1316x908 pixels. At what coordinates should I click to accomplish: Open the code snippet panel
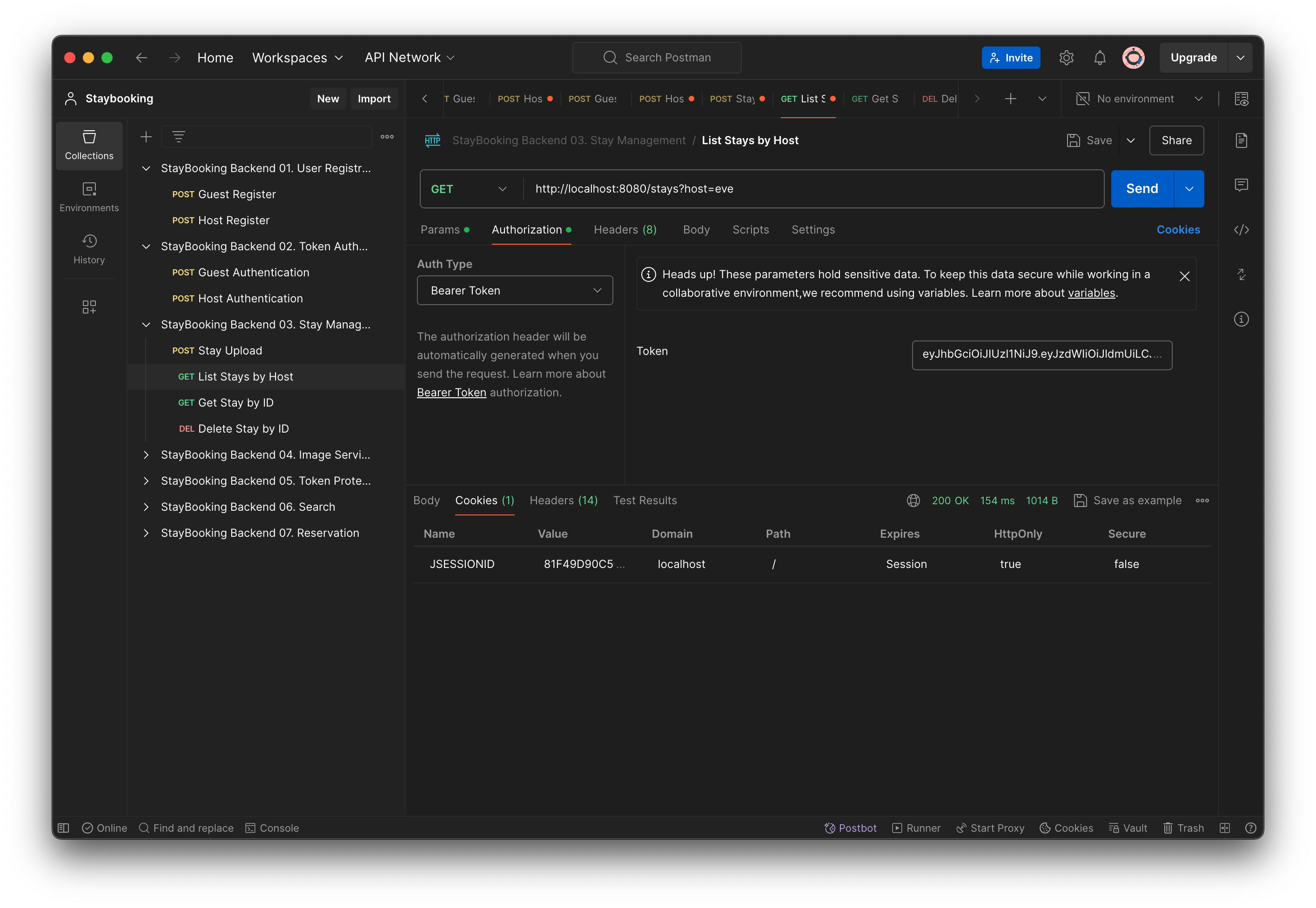tap(1242, 230)
